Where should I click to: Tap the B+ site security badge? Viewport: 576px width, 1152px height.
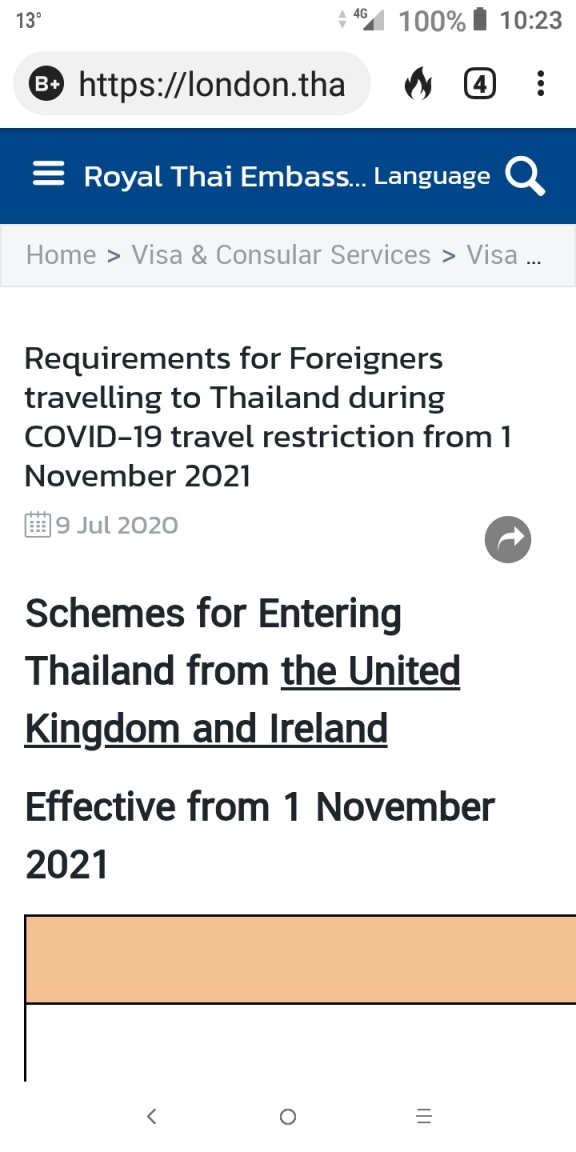[x=46, y=84]
